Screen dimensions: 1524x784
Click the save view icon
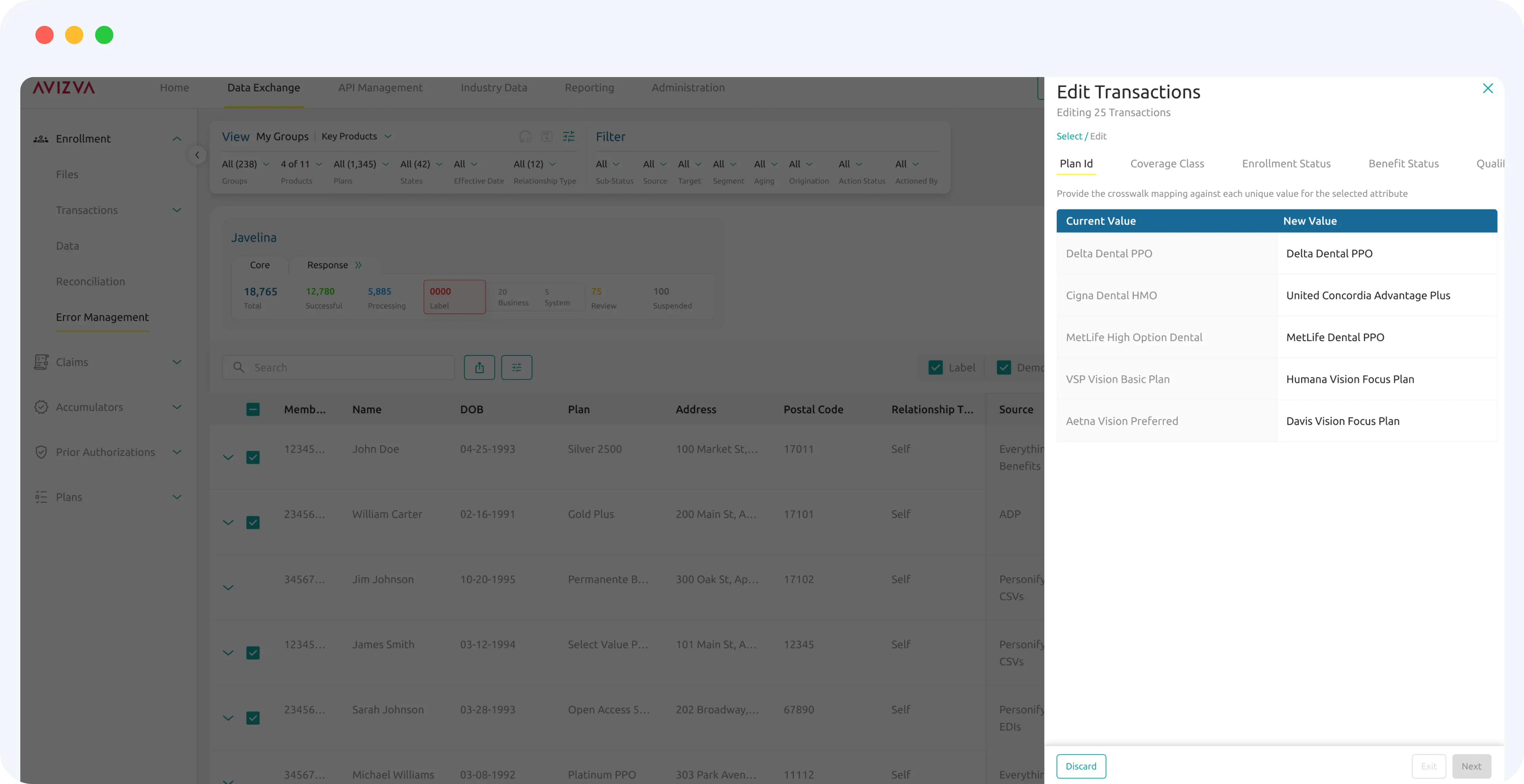pos(547,137)
